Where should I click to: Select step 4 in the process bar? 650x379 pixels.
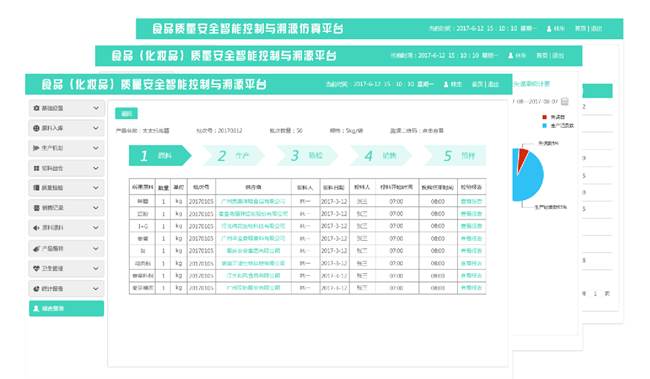[381, 155]
